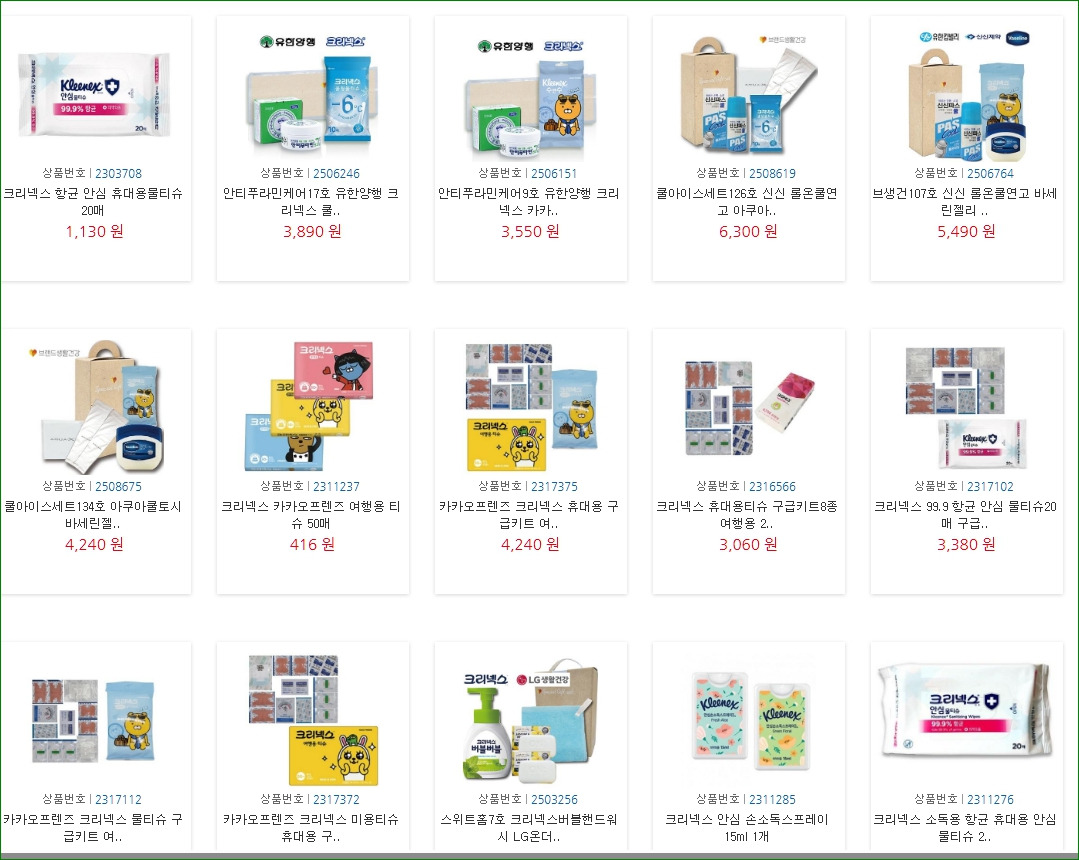Click product number 2317372 link
1079x860 pixels.
pyautogui.click(x=336, y=799)
